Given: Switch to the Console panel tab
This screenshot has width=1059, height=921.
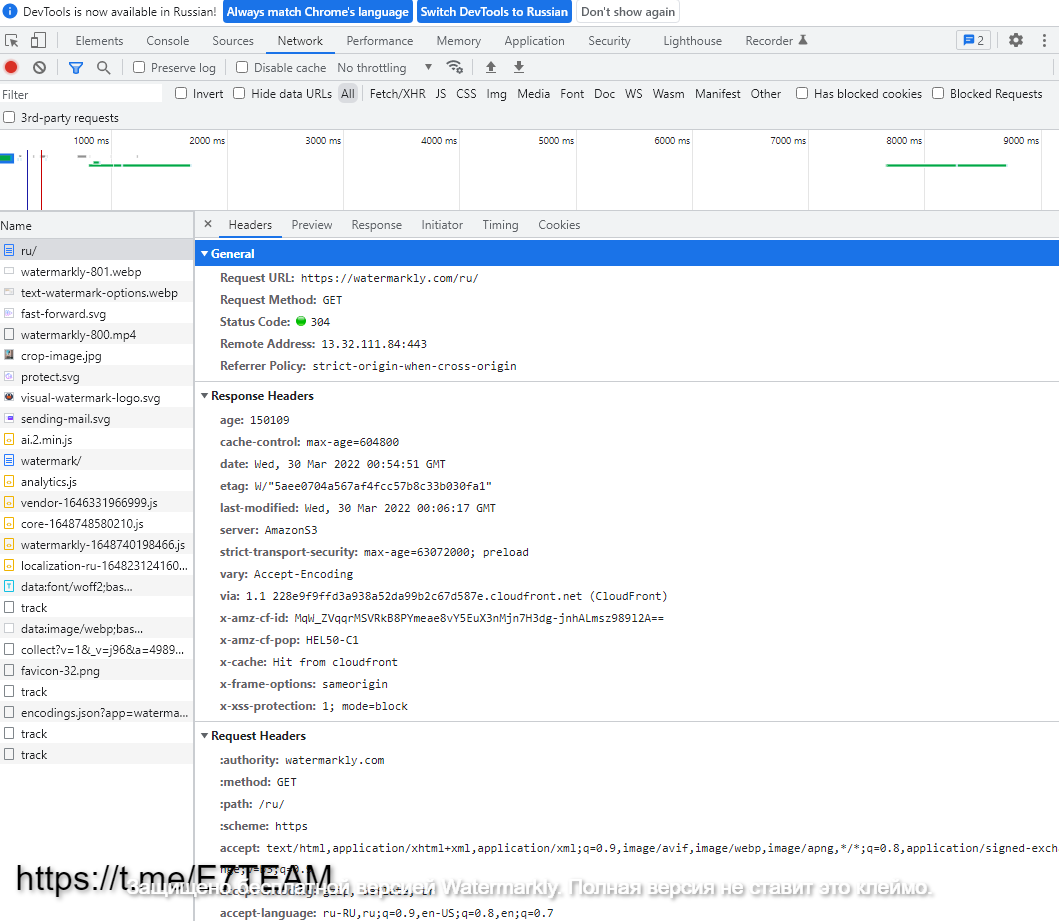Looking at the screenshot, I should pos(167,41).
